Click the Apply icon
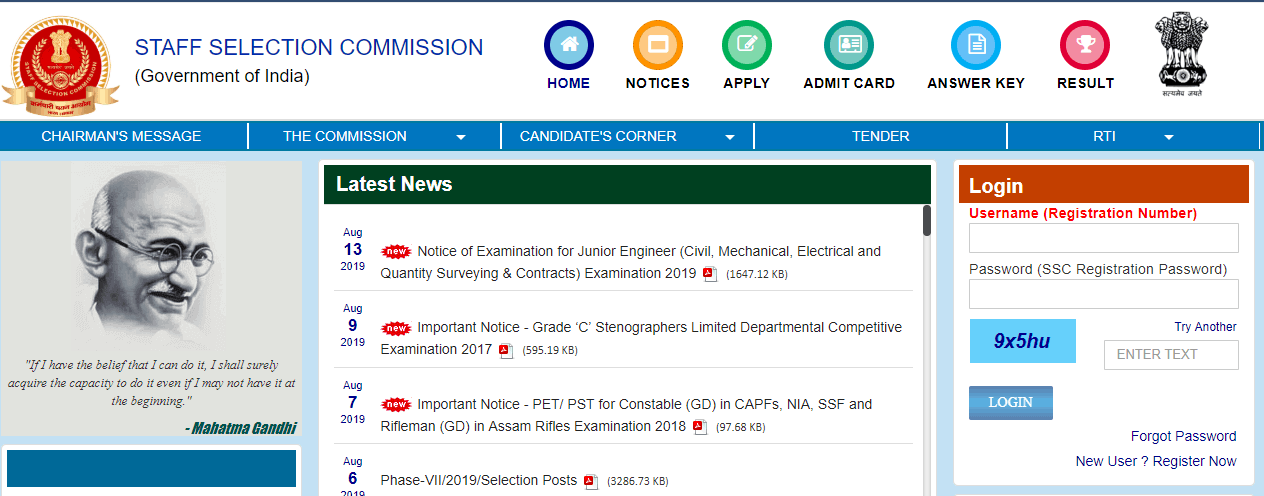The image size is (1264, 496). pyautogui.click(x=746, y=45)
